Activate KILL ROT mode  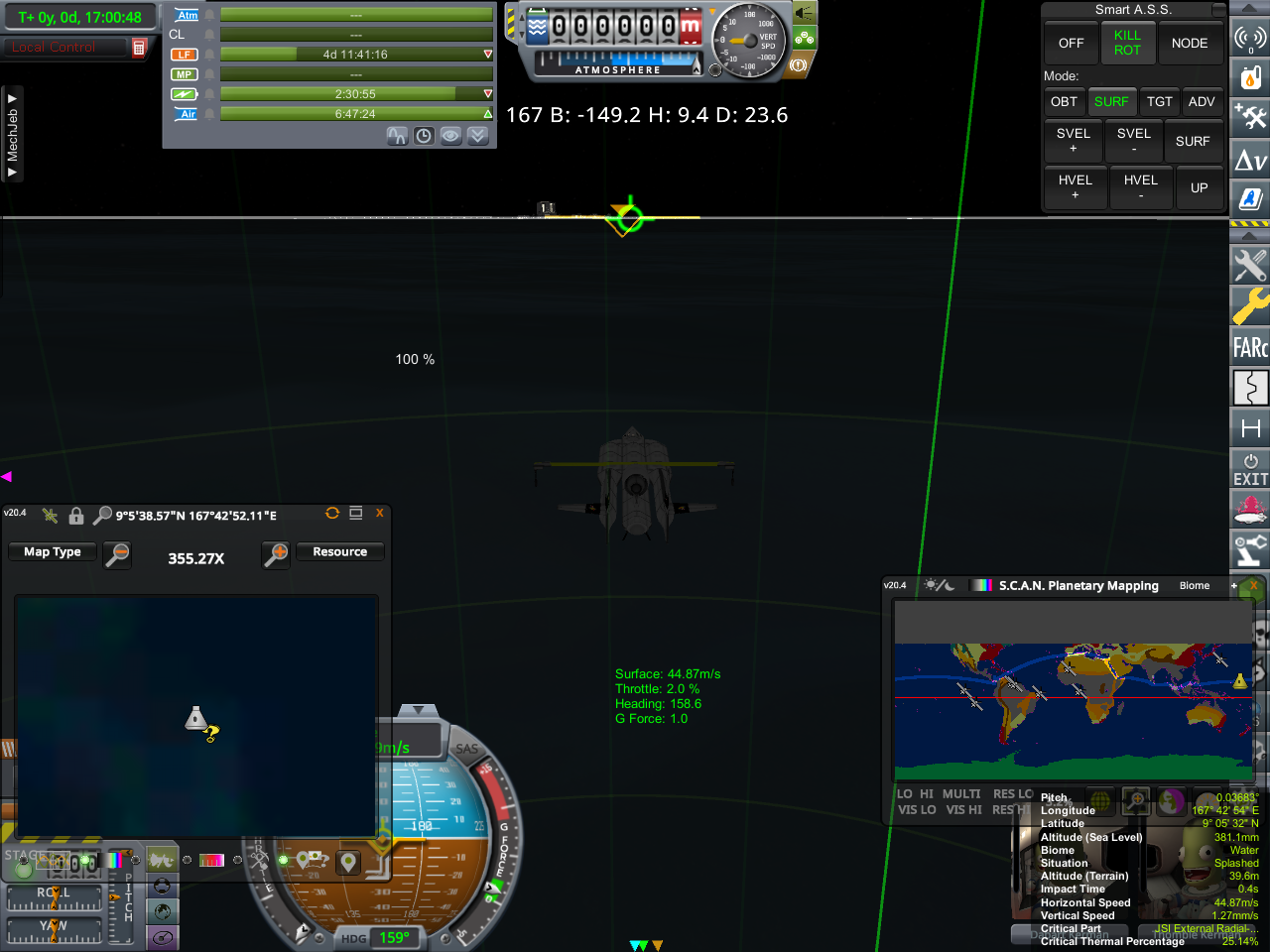[x=1127, y=43]
